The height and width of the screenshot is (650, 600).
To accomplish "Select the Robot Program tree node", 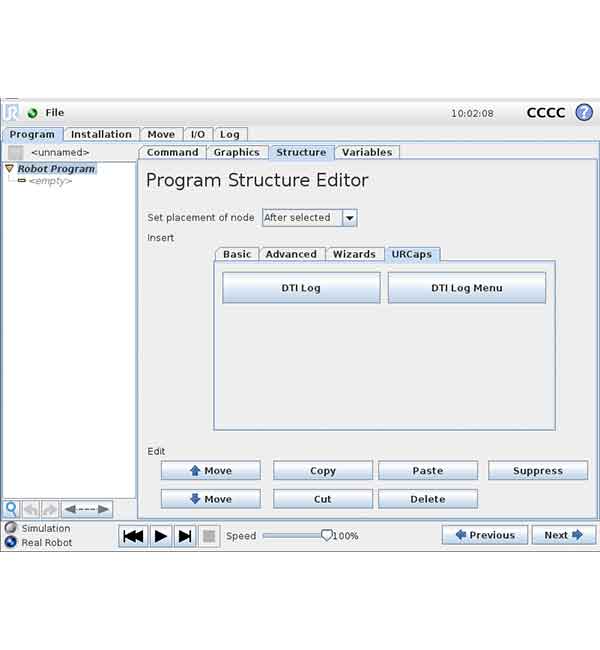I will pyautogui.click(x=56, y=169).
